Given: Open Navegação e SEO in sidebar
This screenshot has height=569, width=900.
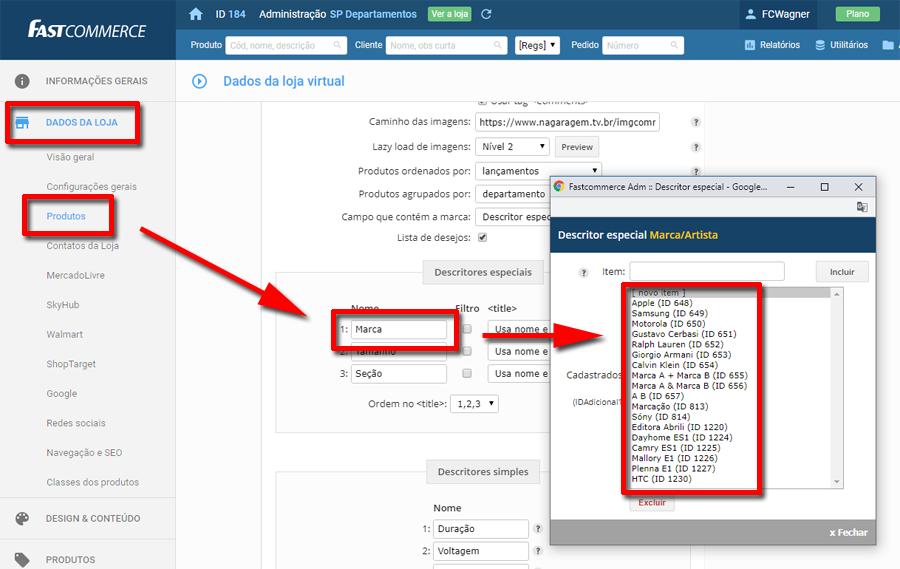Looking at the screenshot, I should 84,452.
